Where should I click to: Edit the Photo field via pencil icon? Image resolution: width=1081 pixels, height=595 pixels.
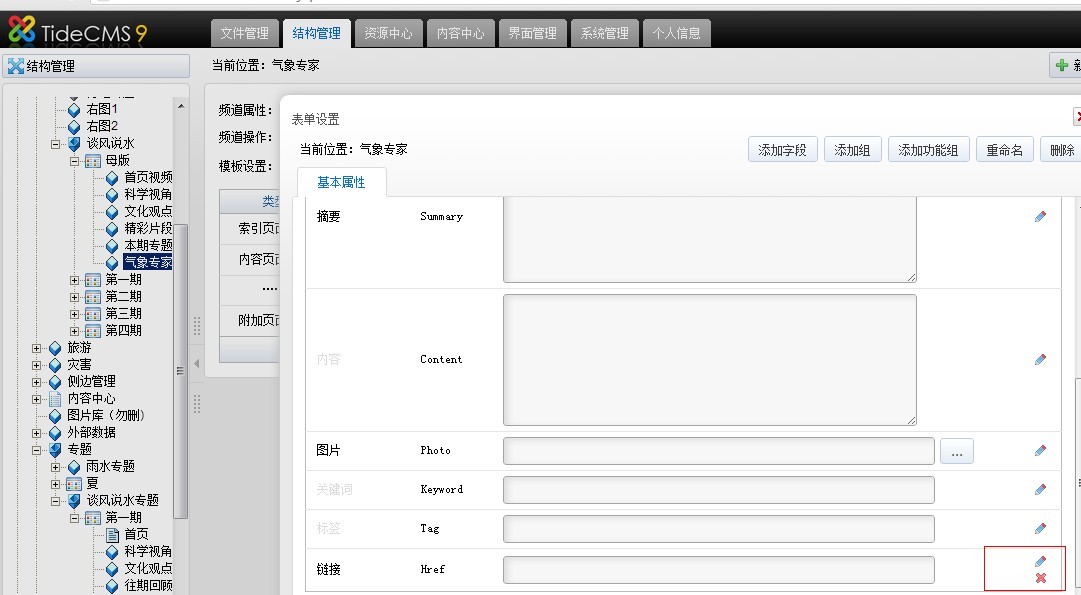click(1040, 450)
